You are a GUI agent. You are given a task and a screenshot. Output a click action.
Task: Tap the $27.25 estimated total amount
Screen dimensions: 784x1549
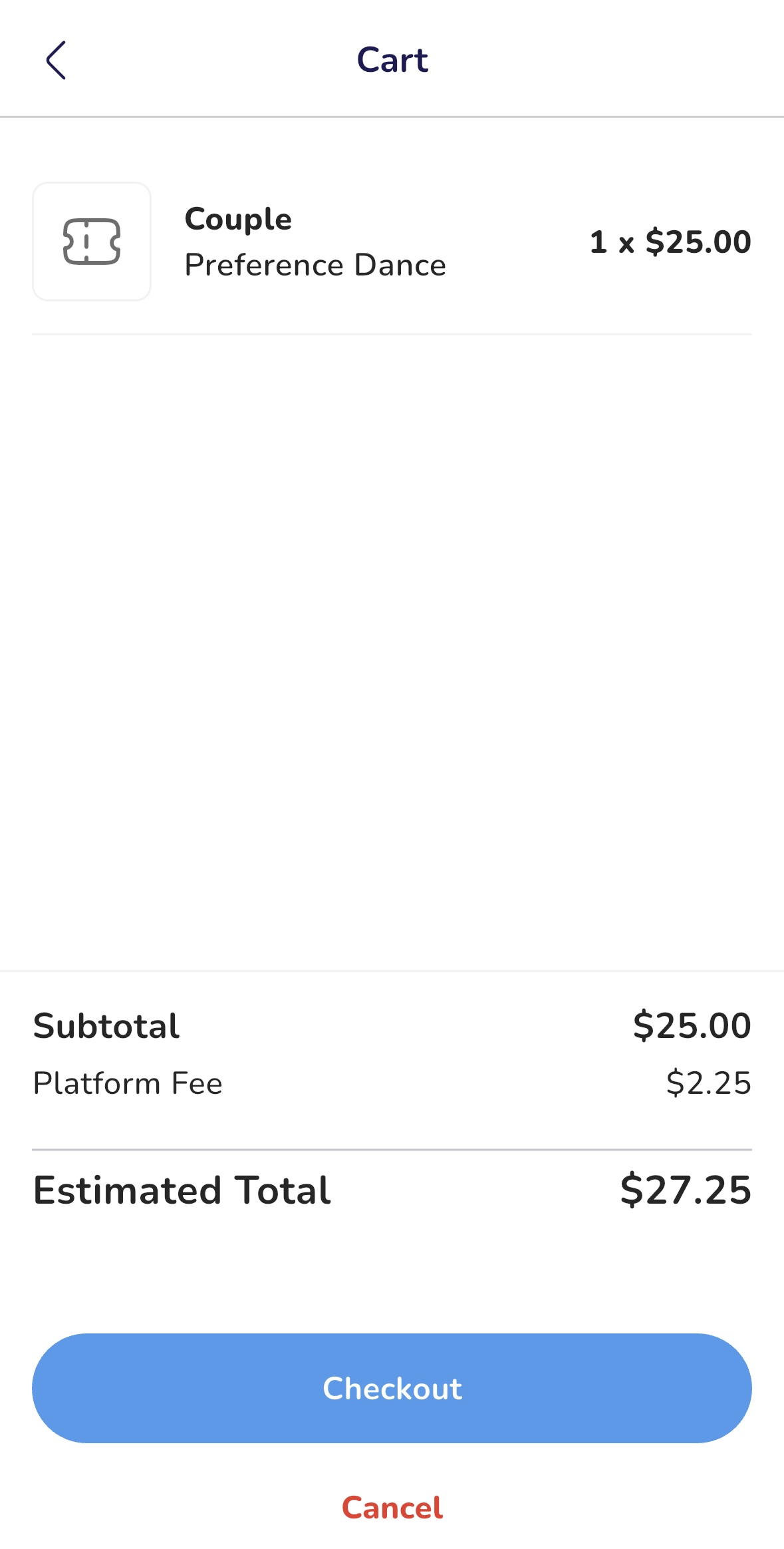pyautogui.click(x=686, y=1190)
